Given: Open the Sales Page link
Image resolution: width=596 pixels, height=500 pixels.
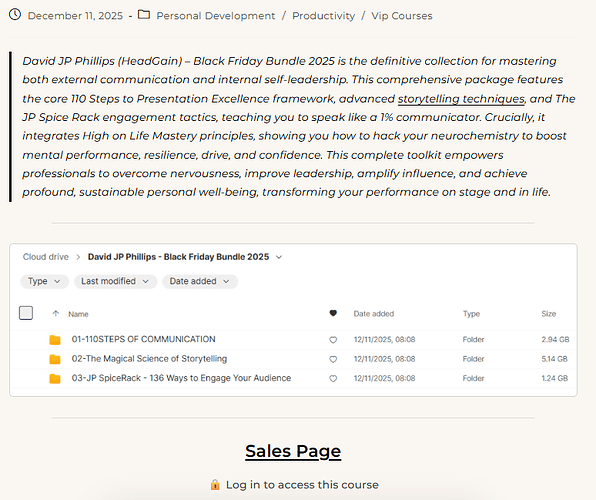Looking at the screenshot, I should coord(293,451).
